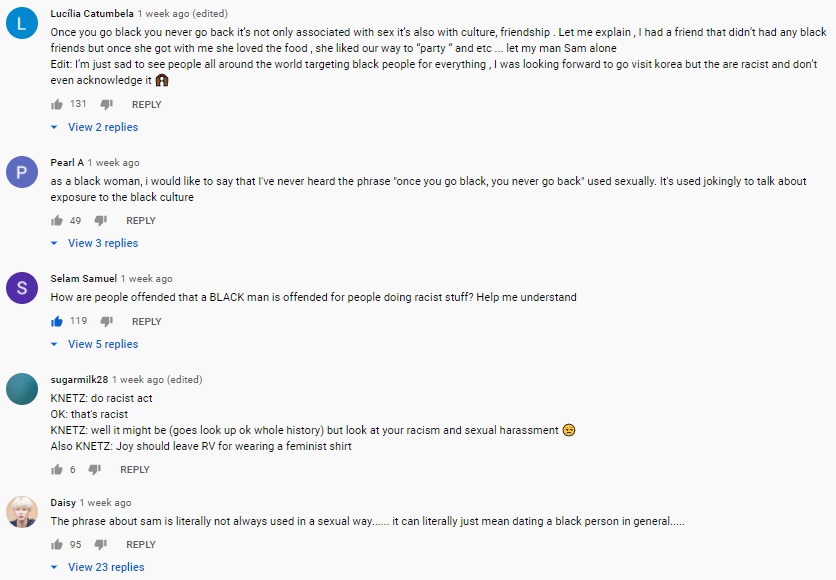Click thumbs up on Pearl A's comment
Viewport: 836px width, 580px height.
pyautogui.click(x=57, y=221)
